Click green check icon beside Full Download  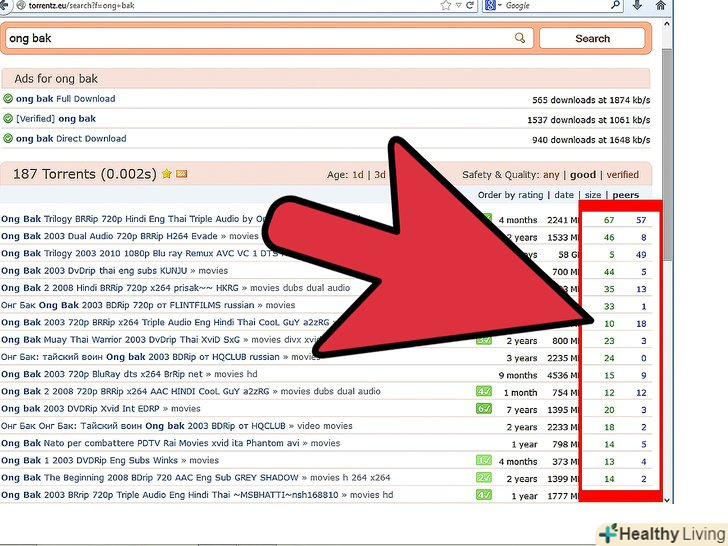(8, 98)
